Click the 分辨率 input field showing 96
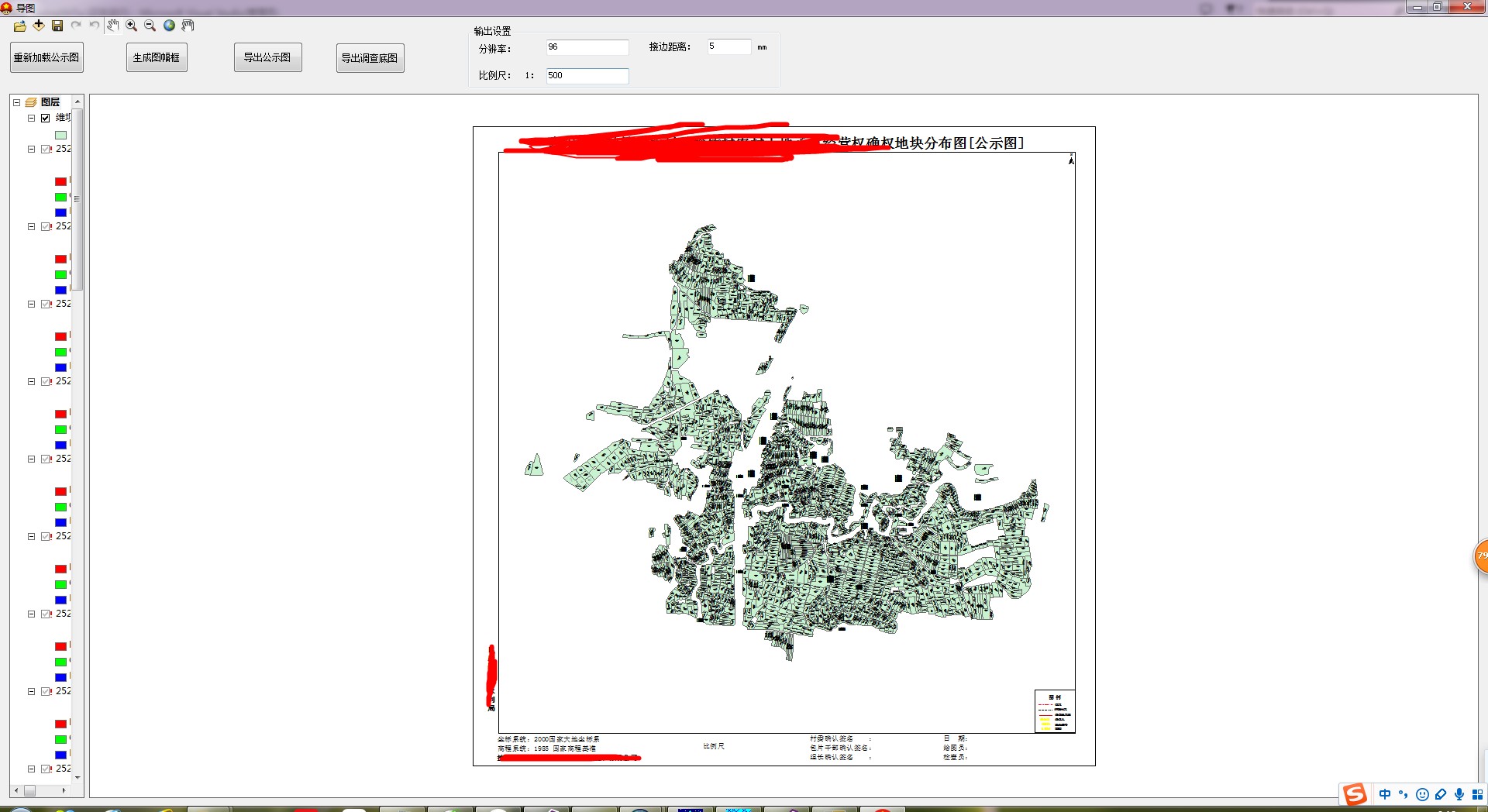The width and height of the screenshot is (1488, 812). (587, 47)
